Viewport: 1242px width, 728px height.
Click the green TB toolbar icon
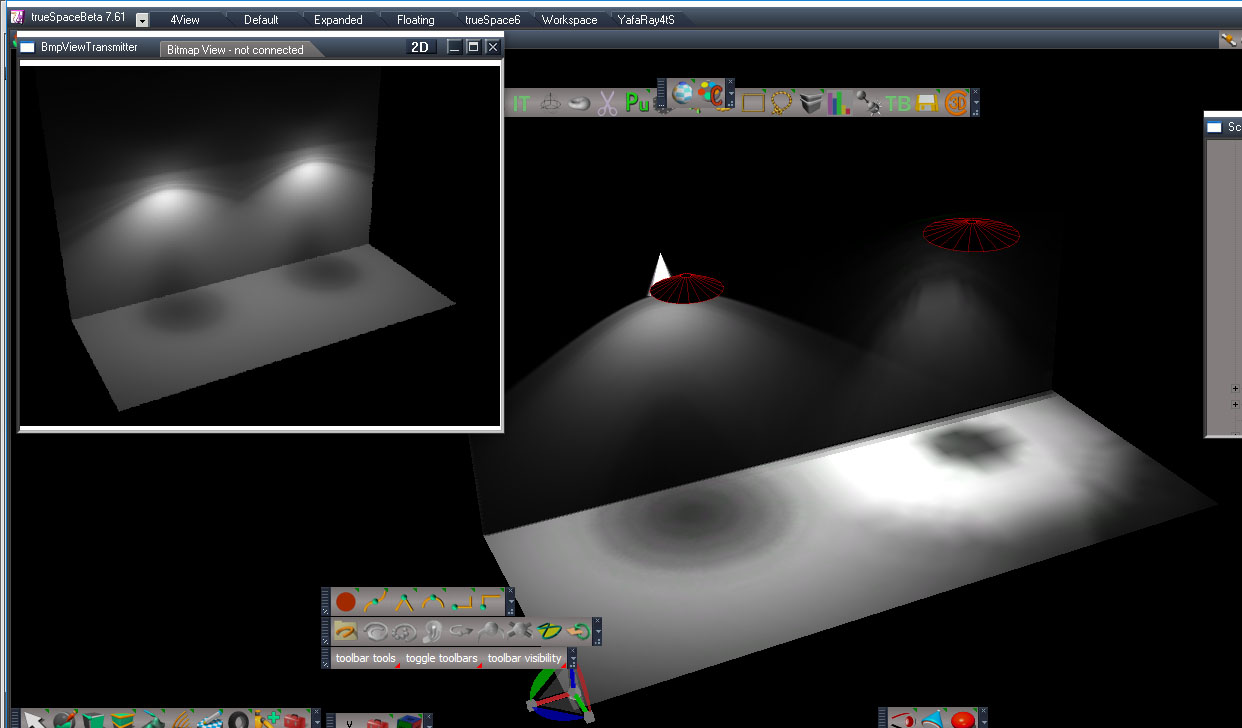898,102
